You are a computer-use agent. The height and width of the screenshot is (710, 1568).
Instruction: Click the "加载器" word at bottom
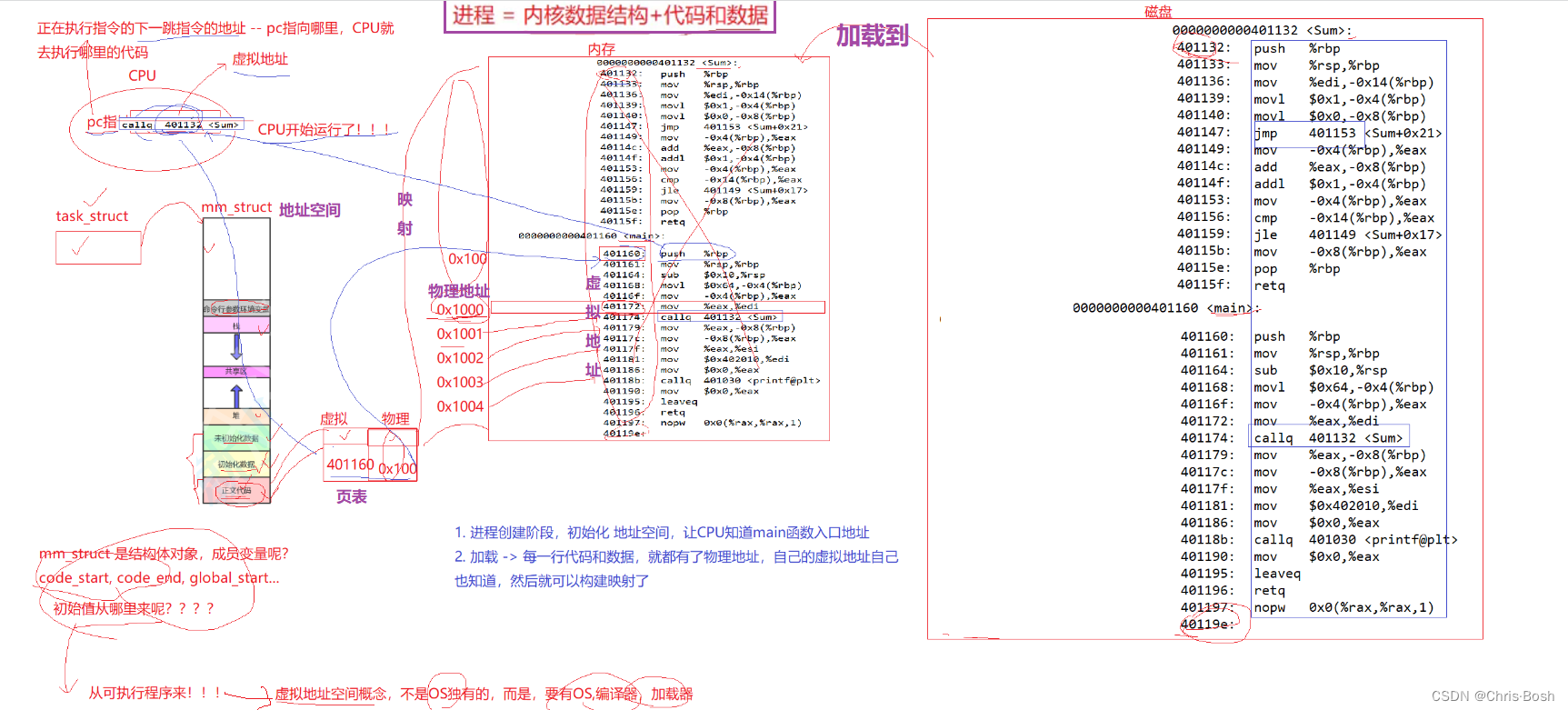[x=672, y=694]
